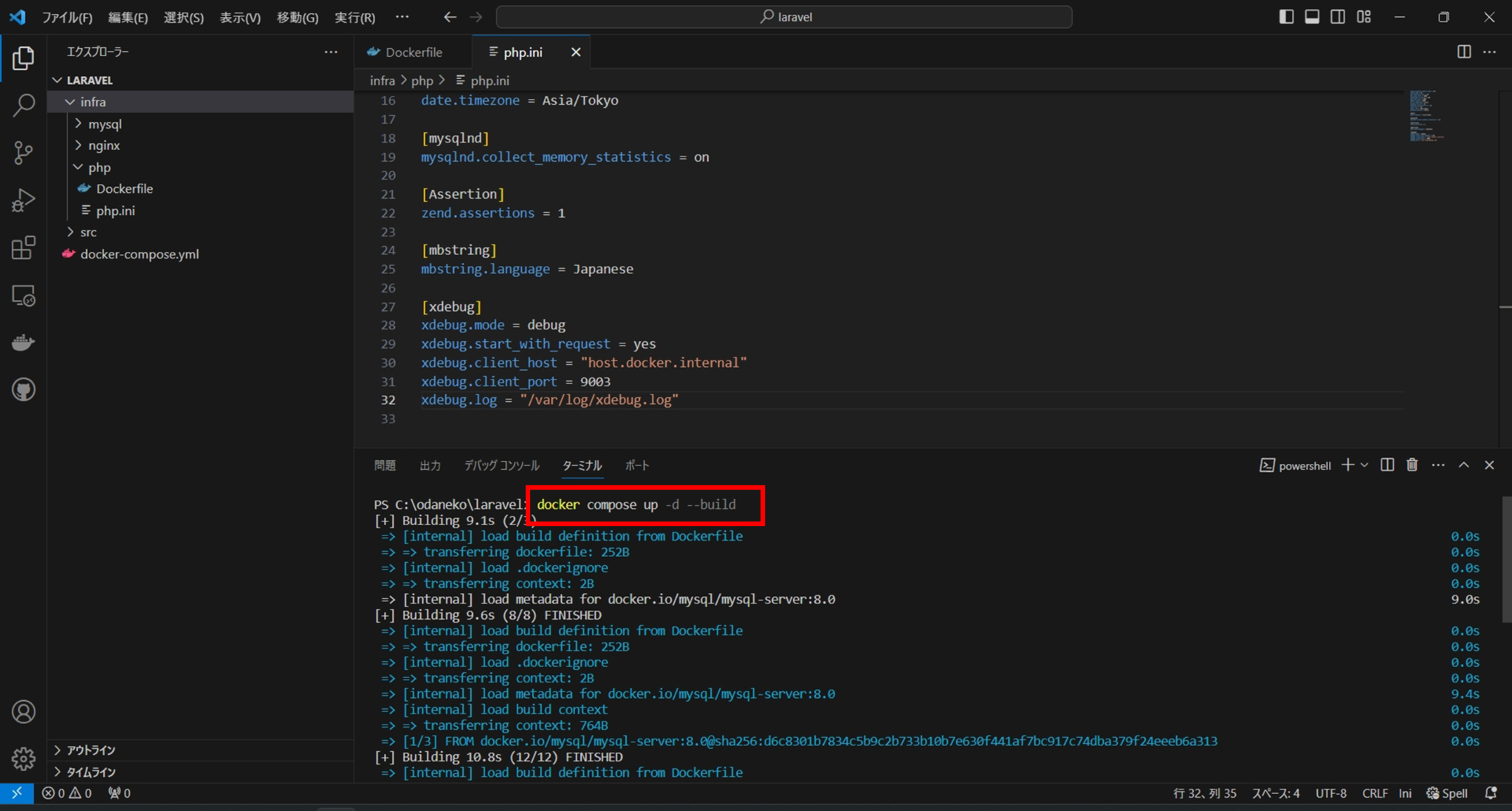Toggle panel visibility in title bar

1312,16
